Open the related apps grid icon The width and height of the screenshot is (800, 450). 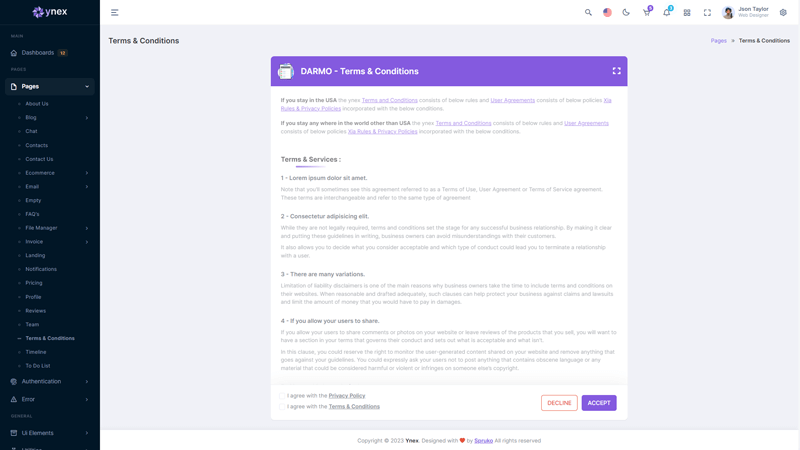coord(687,13)
